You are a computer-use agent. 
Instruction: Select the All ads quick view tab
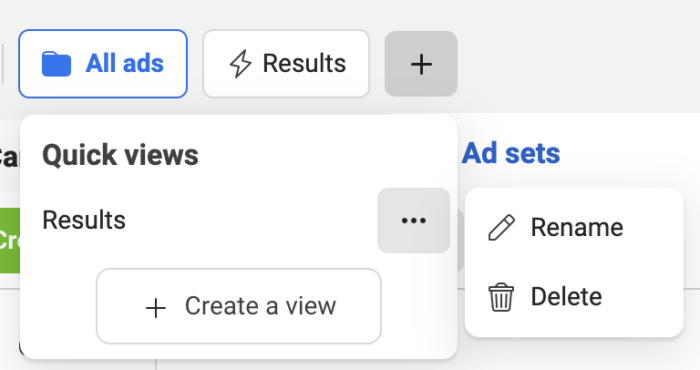[103, 64]
